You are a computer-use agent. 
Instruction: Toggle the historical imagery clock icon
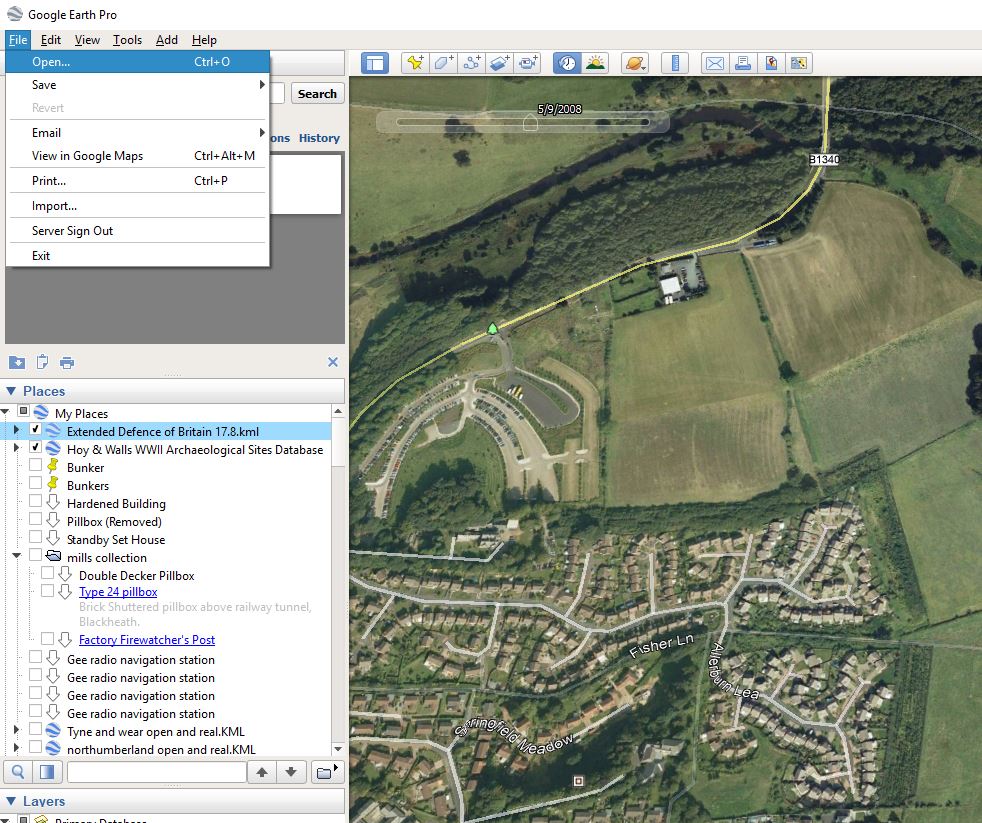[567, 63]
